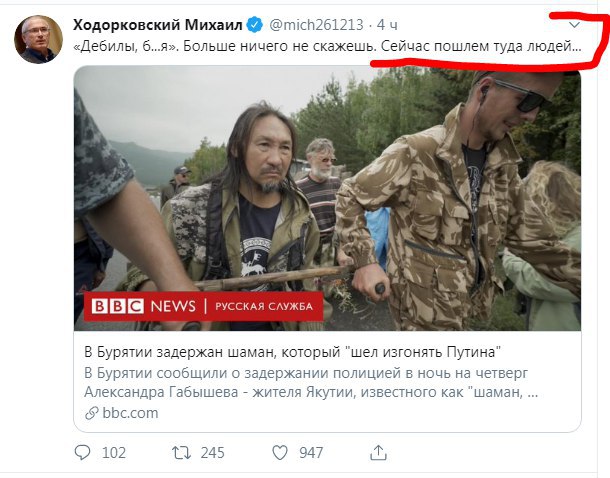The image size is (610, 478).
Task: Click the link chain icon beside bbc.com
Action: point(91,413)
